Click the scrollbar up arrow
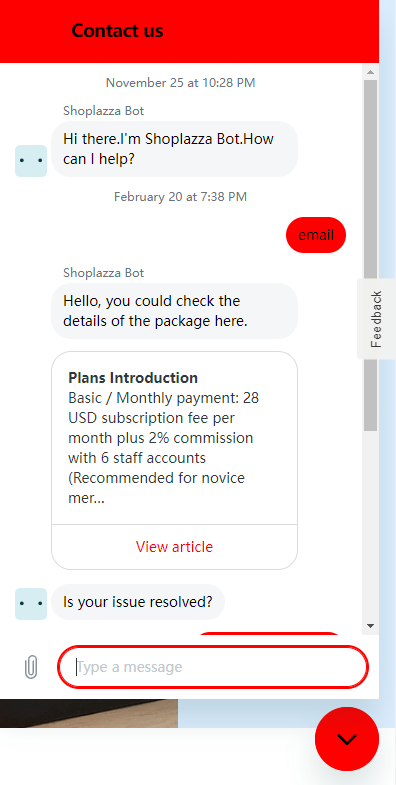 (370, 72)
